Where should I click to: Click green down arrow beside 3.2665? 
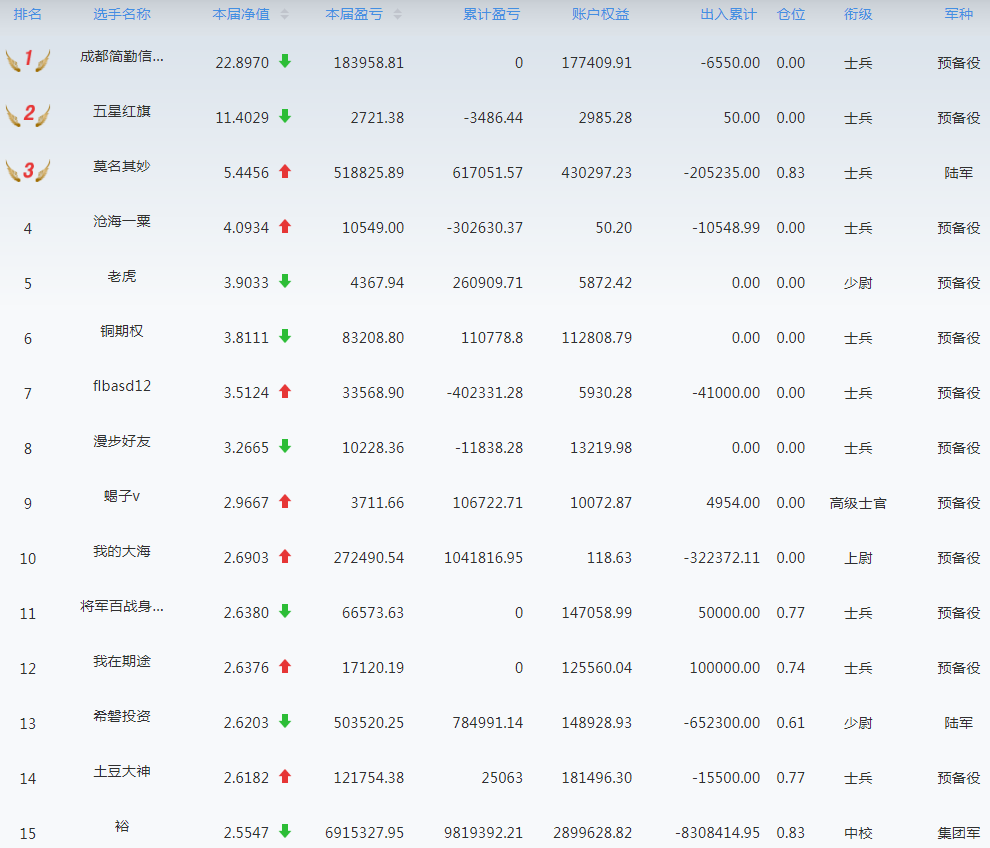[x=285, y=446]
